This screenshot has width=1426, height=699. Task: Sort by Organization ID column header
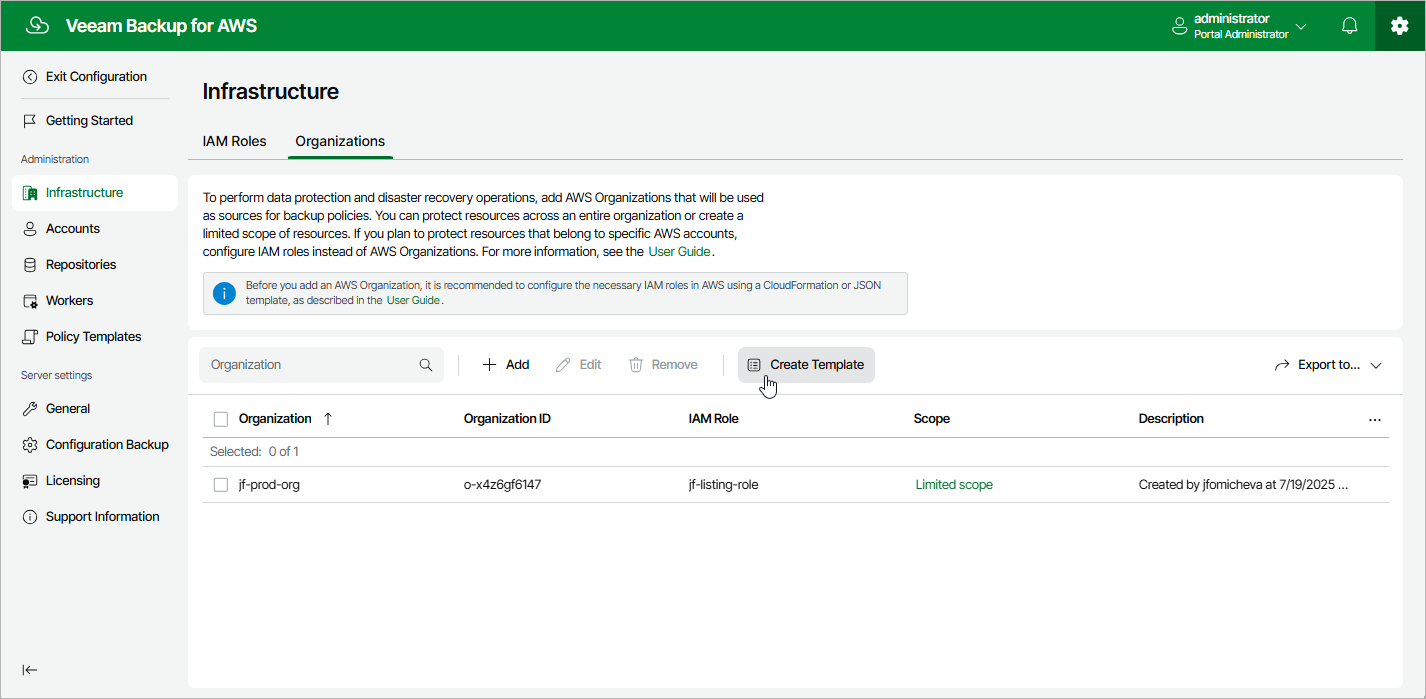point(507,419)
